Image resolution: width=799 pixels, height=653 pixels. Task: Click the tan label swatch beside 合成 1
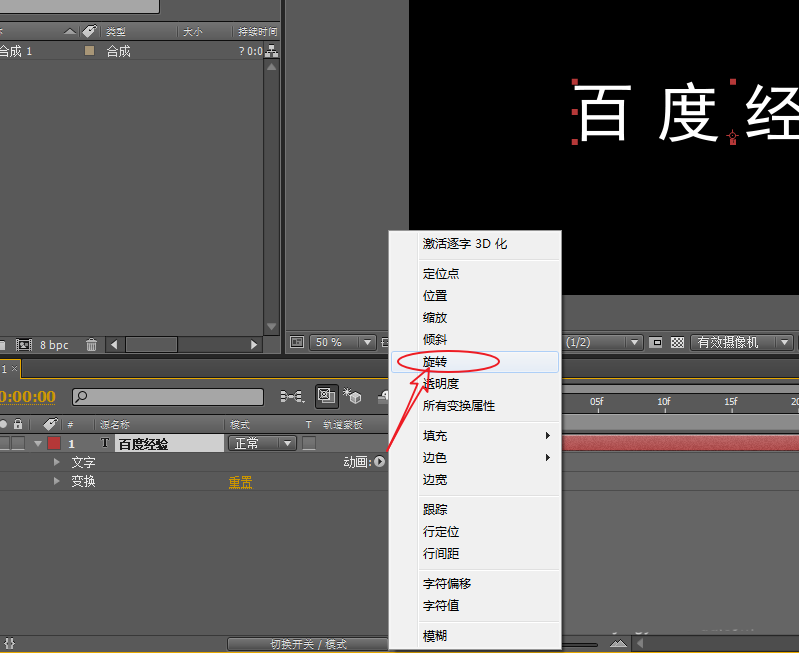pos(89,50)
